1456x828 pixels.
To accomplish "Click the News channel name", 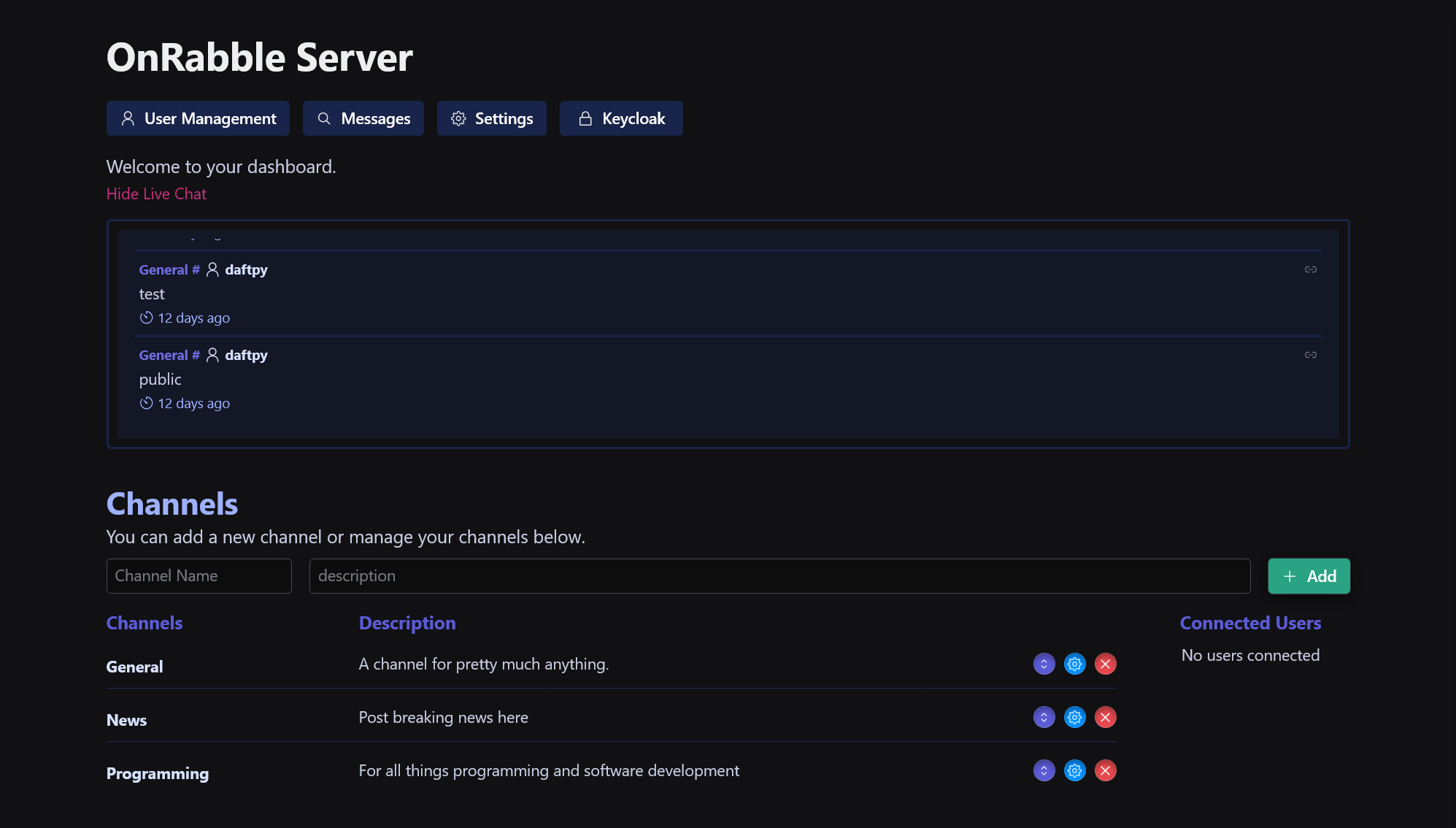I will pyautogui.click(x=126, y=720).
